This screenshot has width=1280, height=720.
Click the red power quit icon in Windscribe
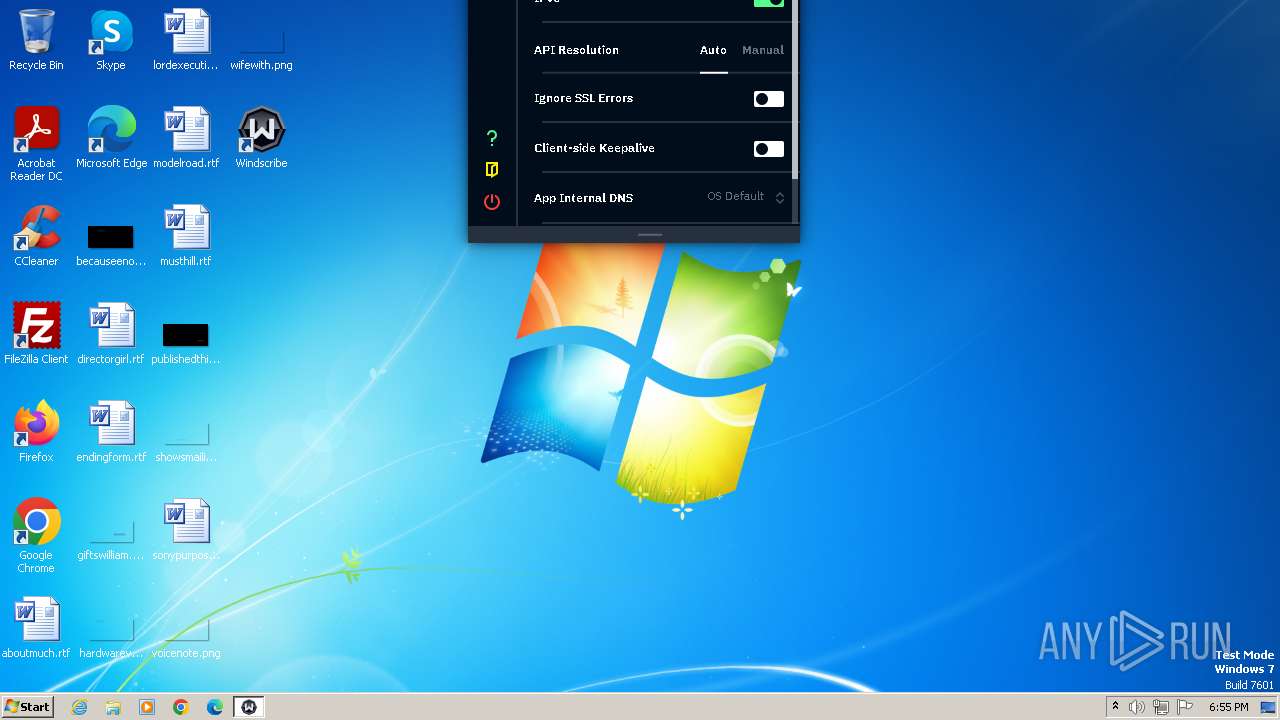(491, 202)
